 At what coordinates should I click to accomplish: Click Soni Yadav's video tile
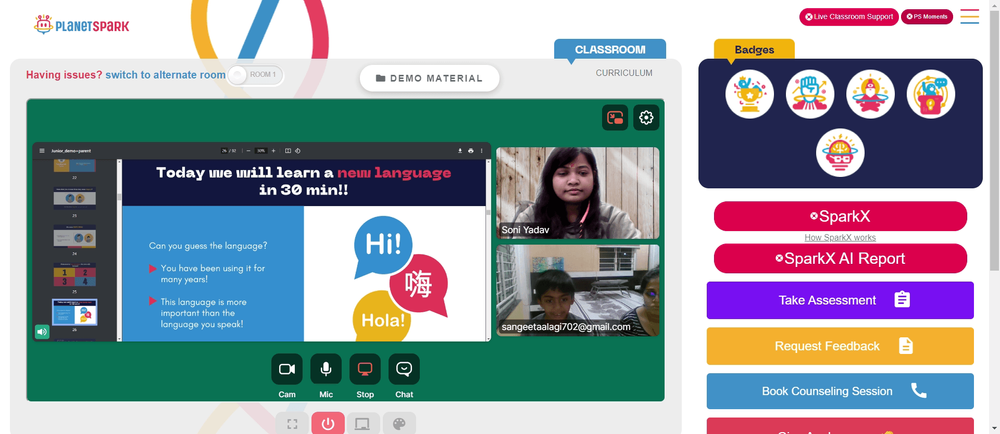578,193
